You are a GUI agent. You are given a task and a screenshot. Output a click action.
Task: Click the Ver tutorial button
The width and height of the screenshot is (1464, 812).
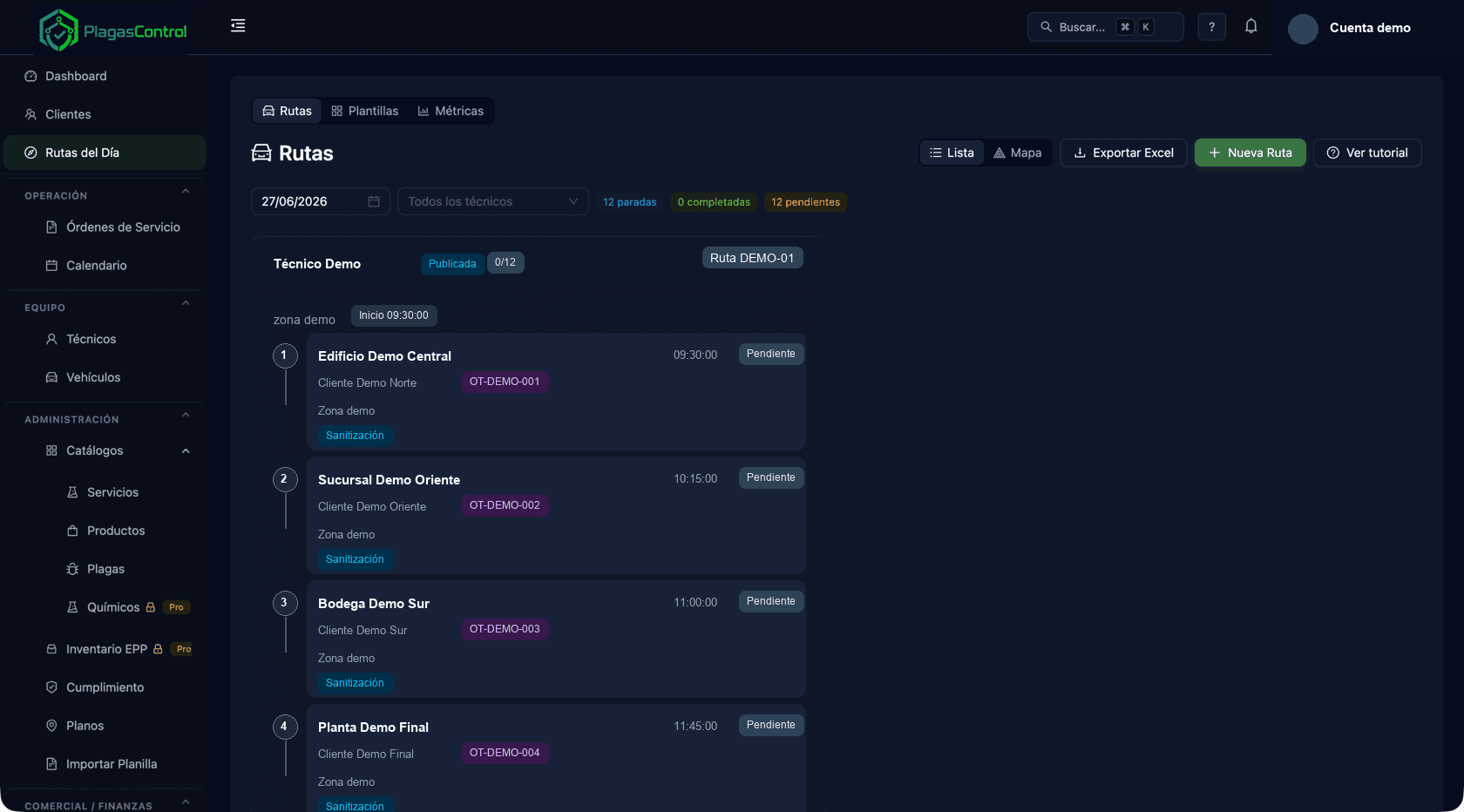coord(1367,152)
